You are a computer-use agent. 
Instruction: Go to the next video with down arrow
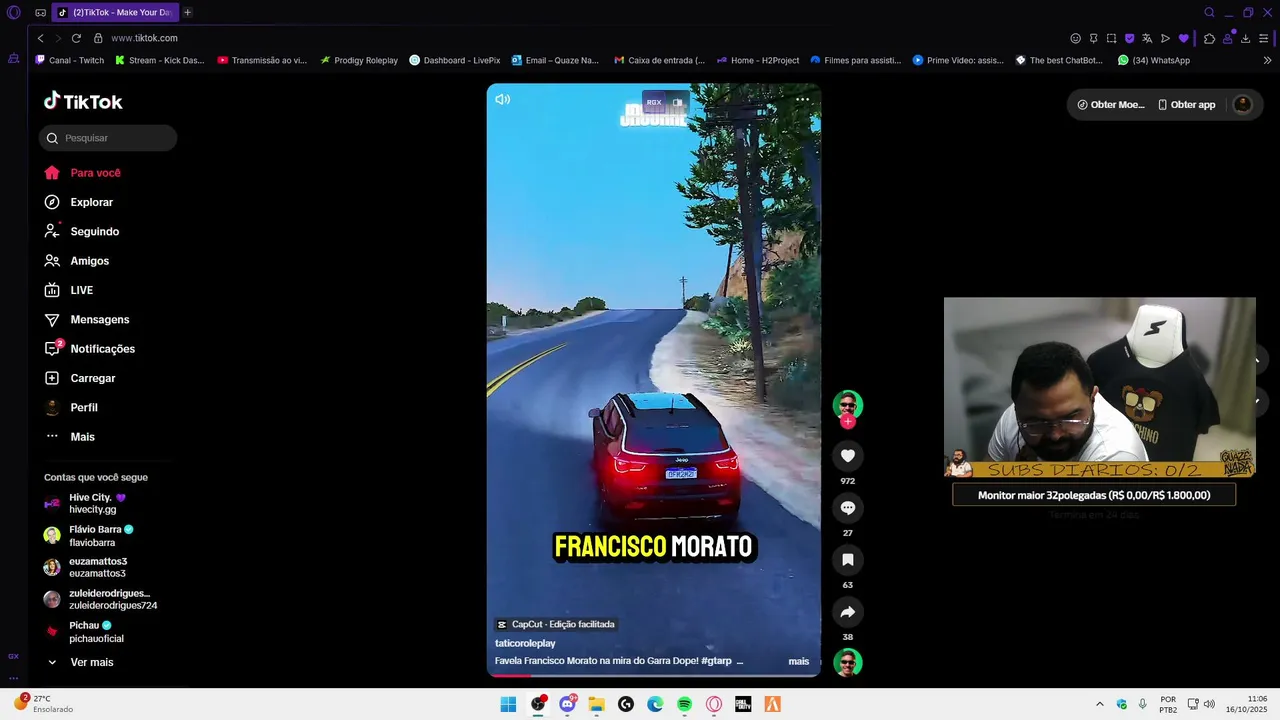[x=1258, y=402]
